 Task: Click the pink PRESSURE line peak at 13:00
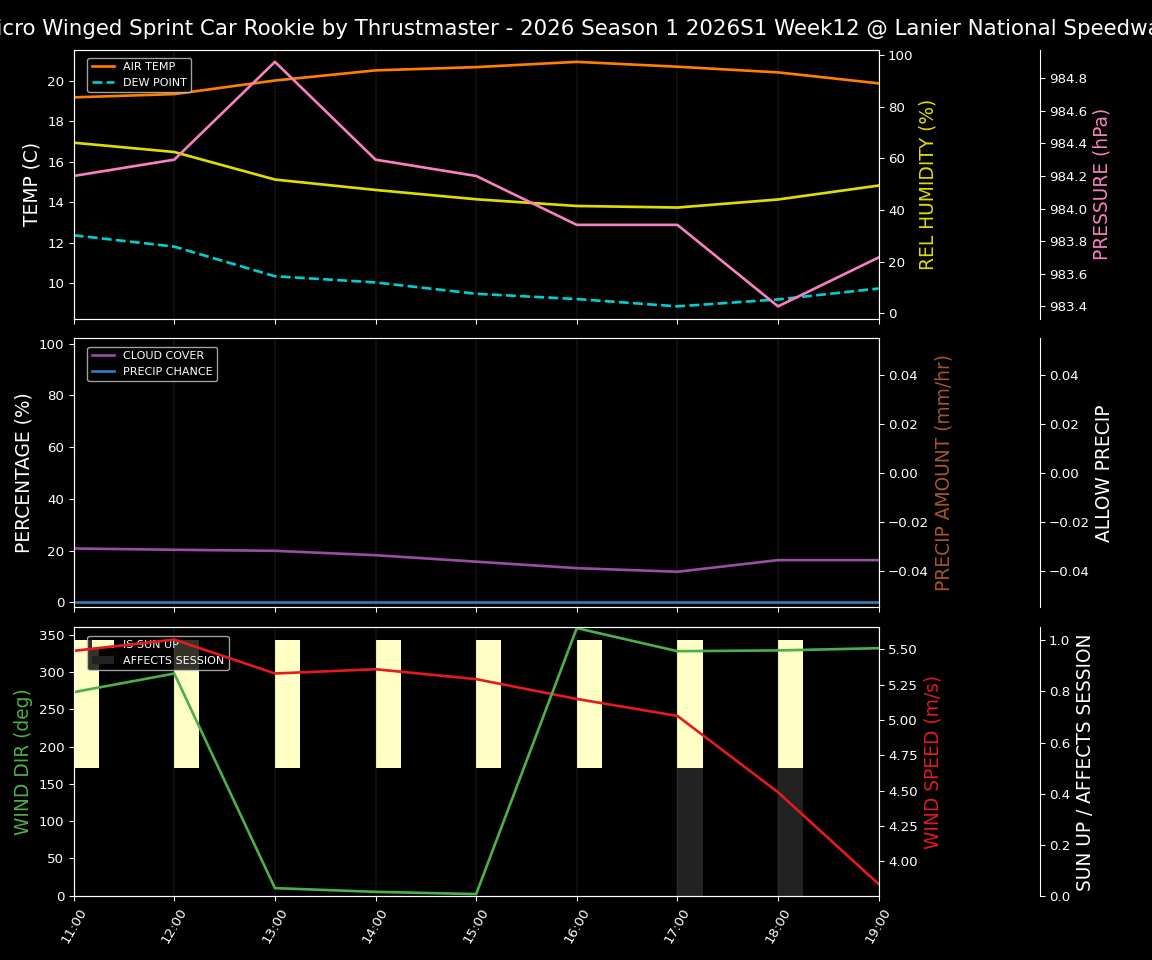[274, 62]
